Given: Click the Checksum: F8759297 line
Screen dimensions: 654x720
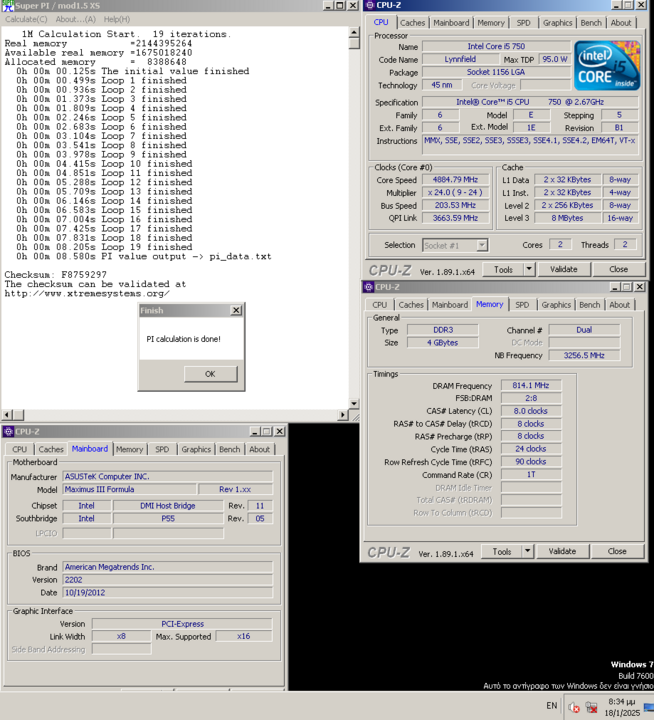Looking at the screenshot, I should pos(56,275).
